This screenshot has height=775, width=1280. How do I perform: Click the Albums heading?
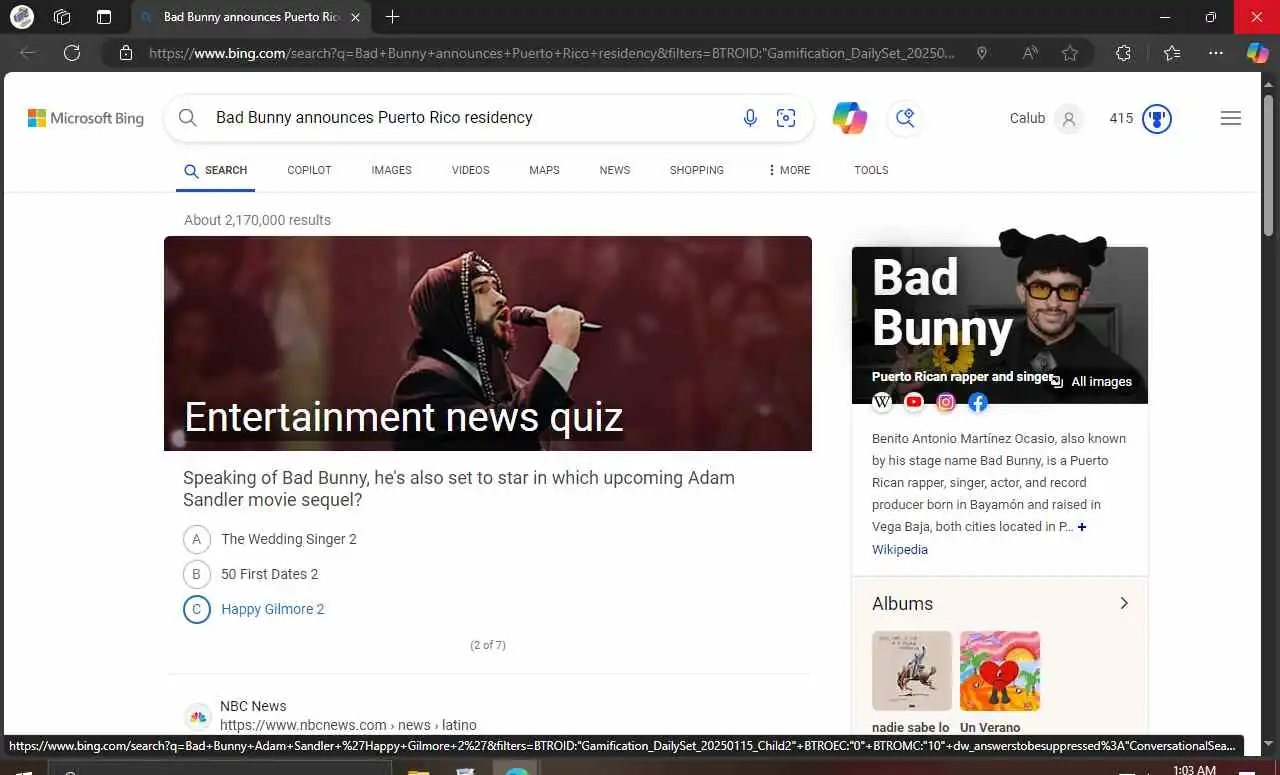coord(902,603)
